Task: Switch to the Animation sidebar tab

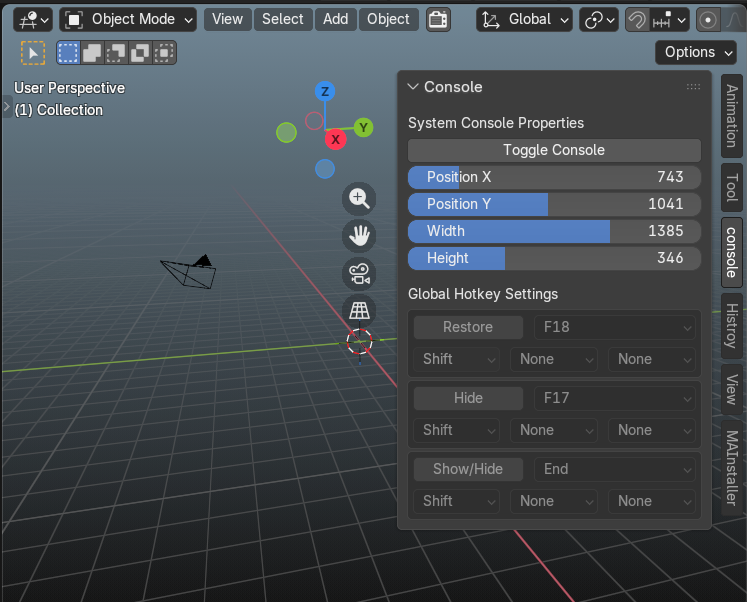Action: tap(732, 116)
